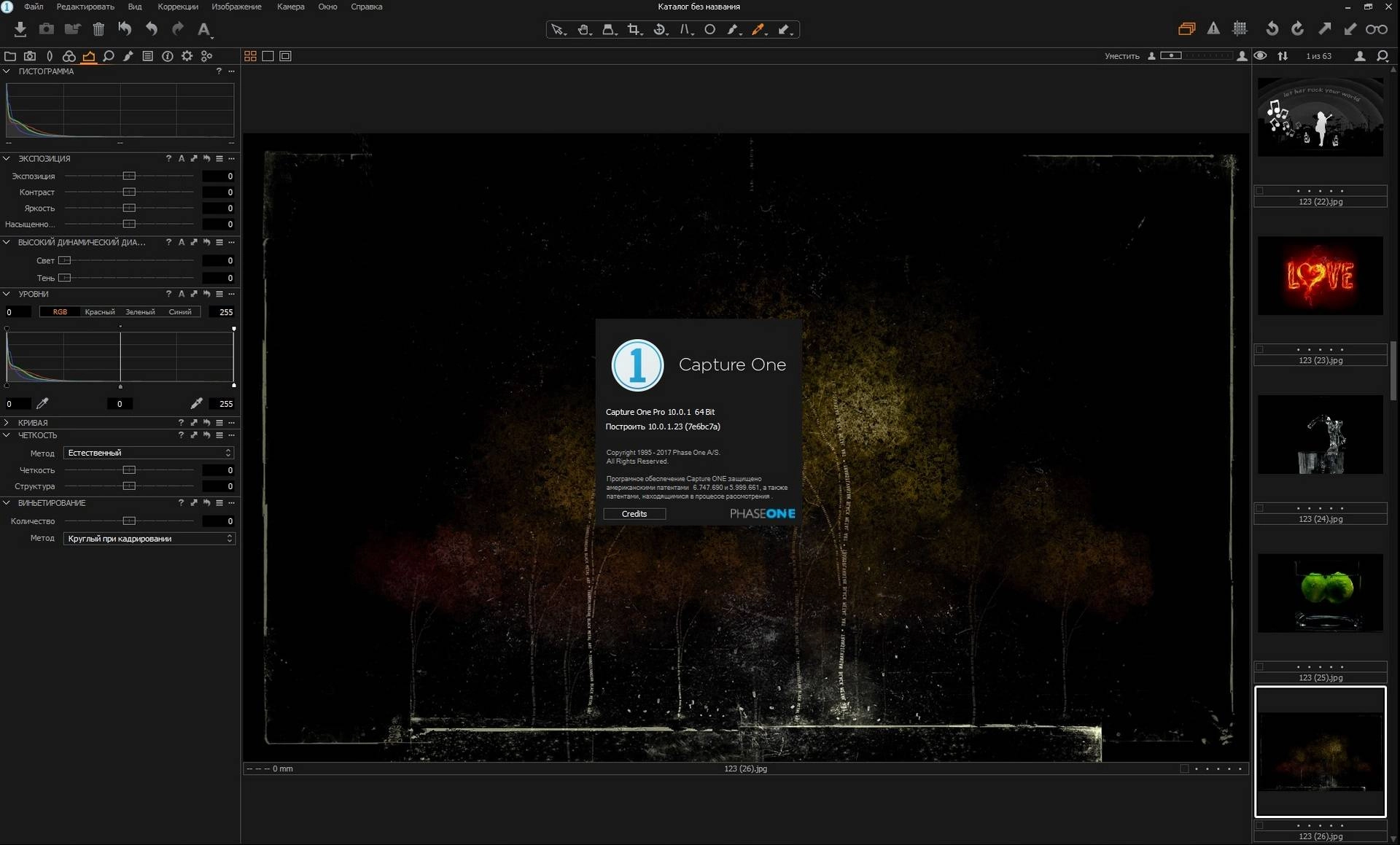Collapse the Виньетирование panel
This screenshot has height=845, width=1400.
pyautogui.click(x=7, y=503)
